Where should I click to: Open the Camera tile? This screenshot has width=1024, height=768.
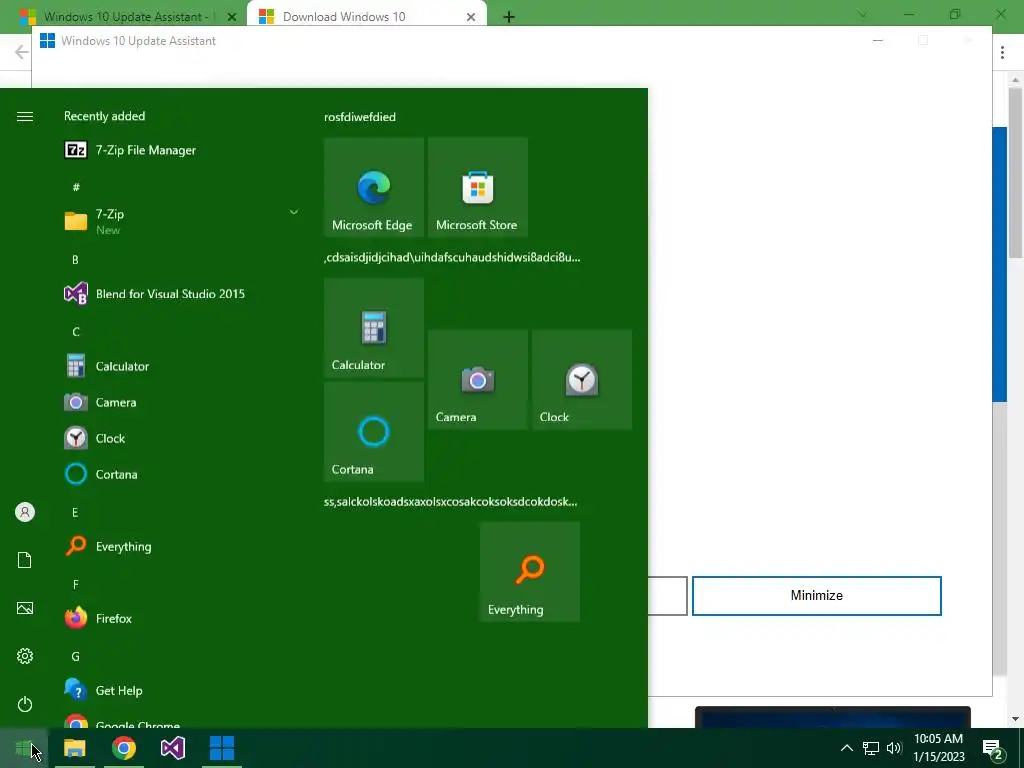click(x=477, y=379)
